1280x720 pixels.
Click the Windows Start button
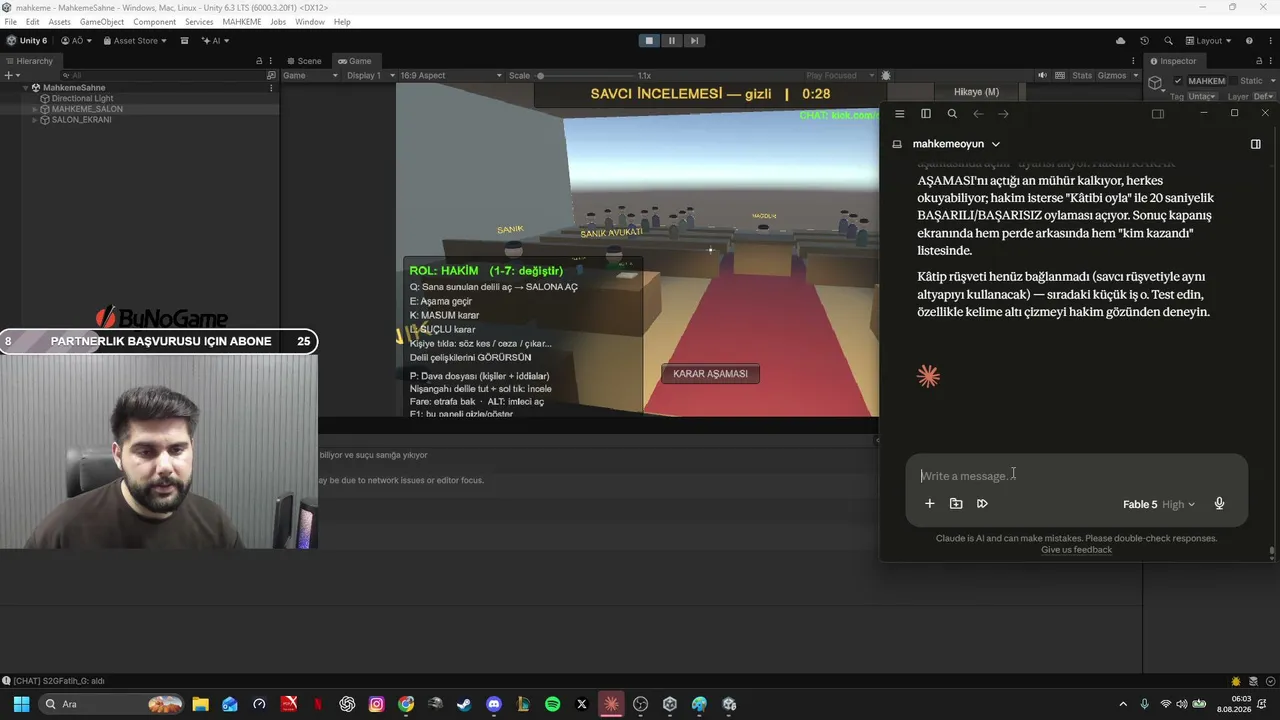coord(21,704)
